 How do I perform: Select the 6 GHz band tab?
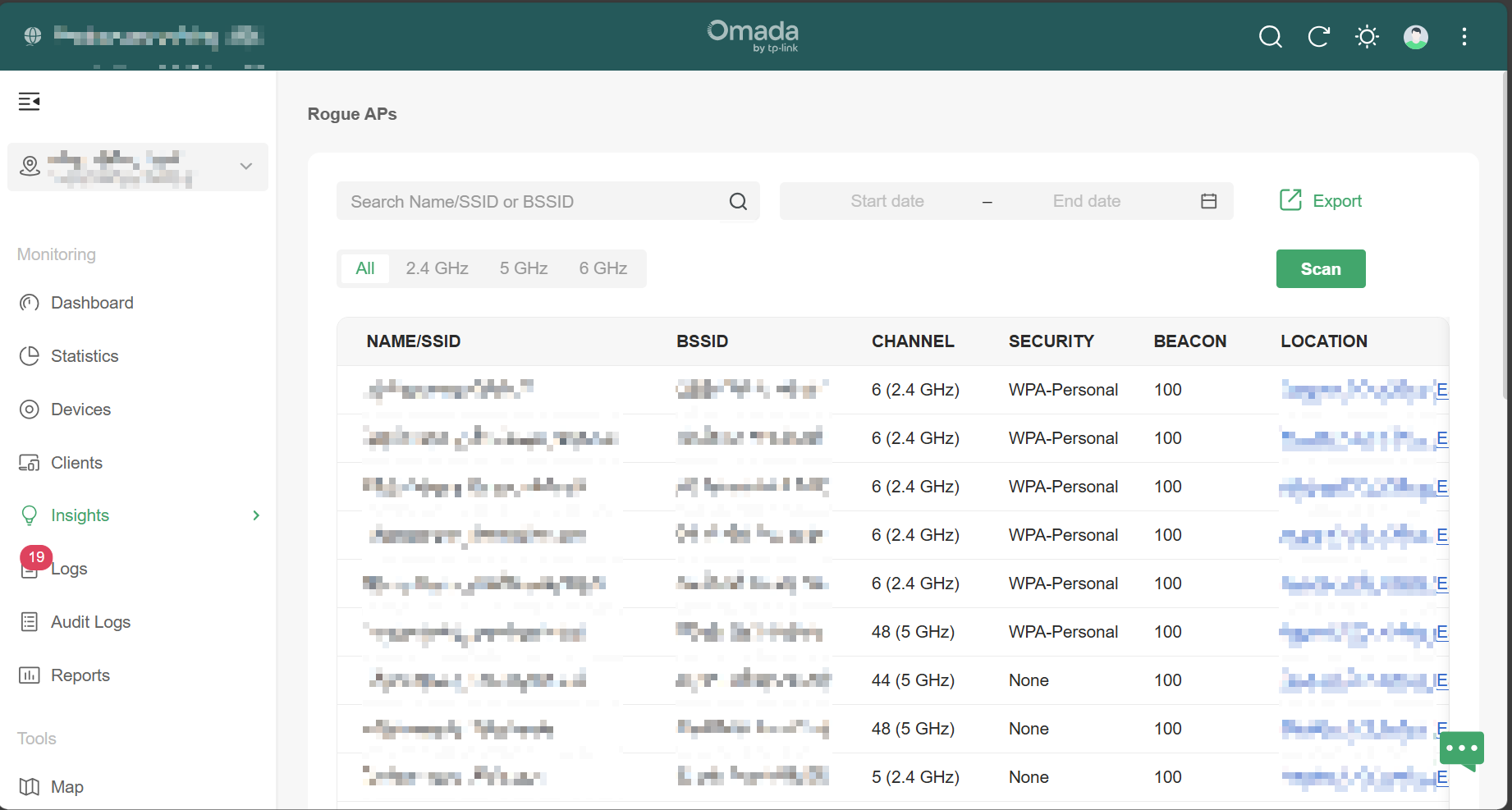(x=603, y=268)
